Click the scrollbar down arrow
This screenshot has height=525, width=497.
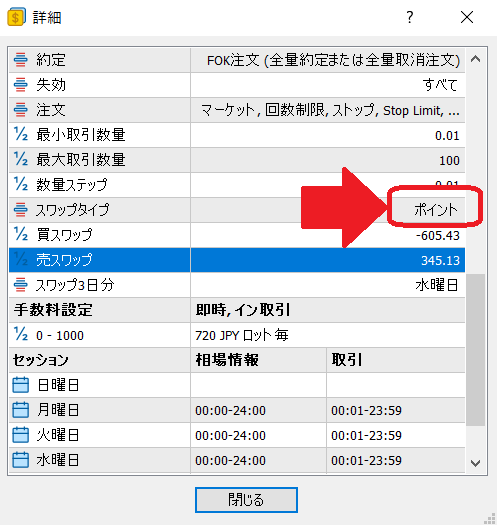(x=475, y=463)
